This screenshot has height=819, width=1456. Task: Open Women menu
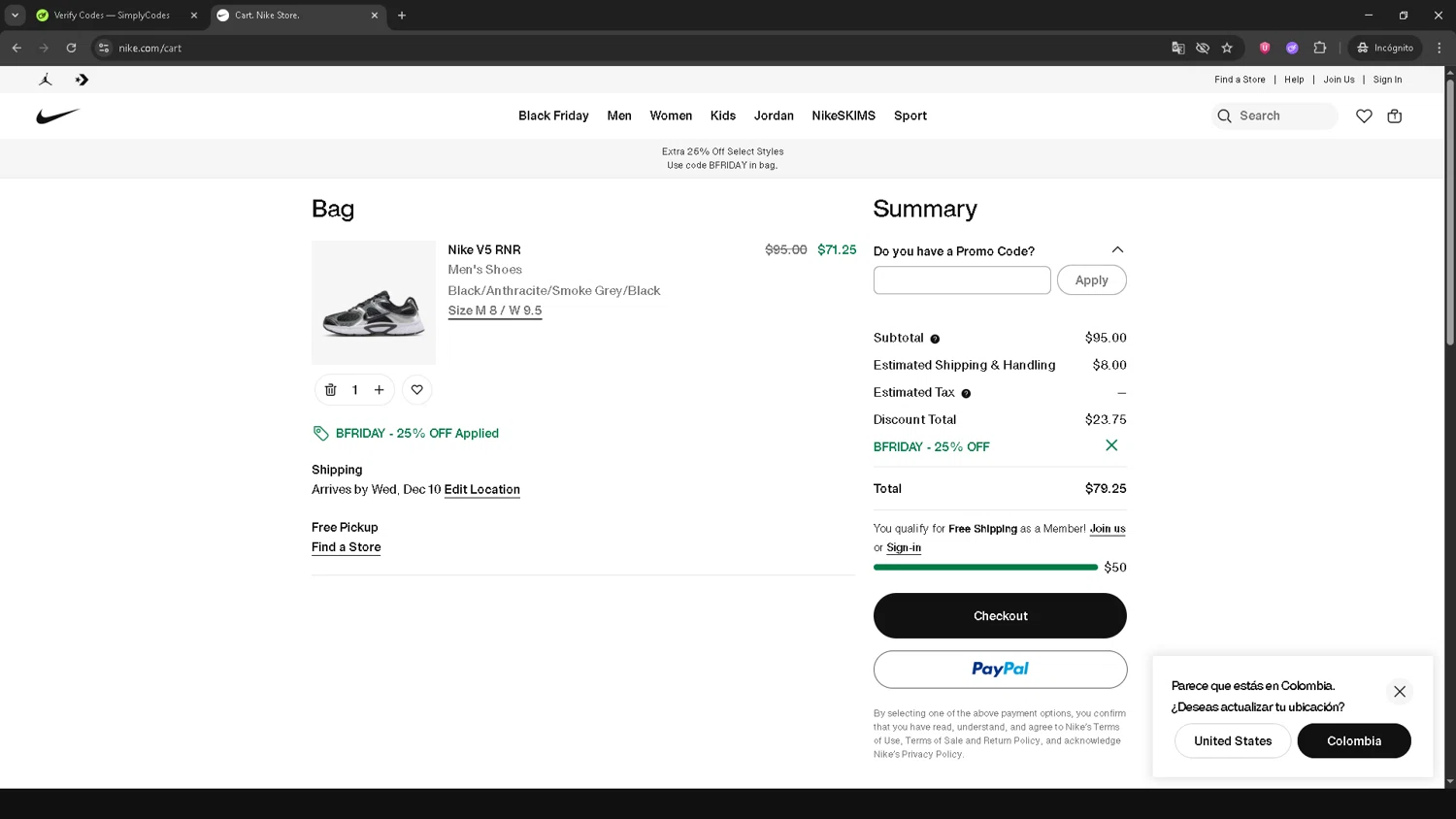[x=671, y=115]
